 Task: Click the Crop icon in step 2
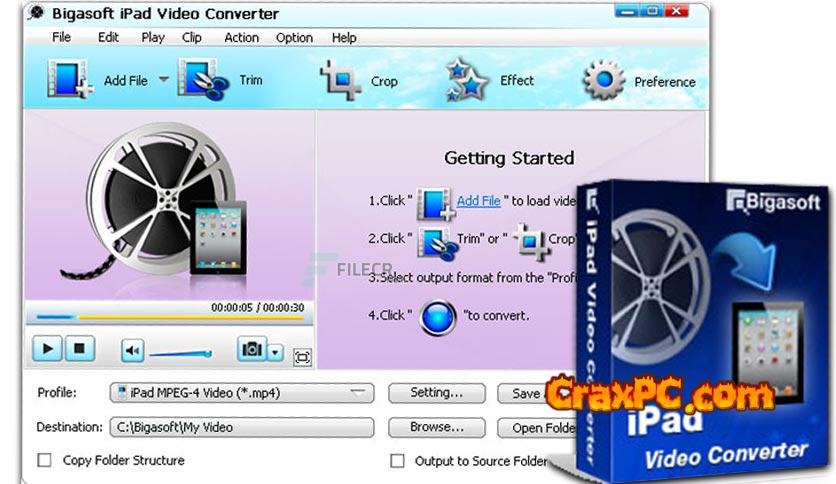point(531,241)
